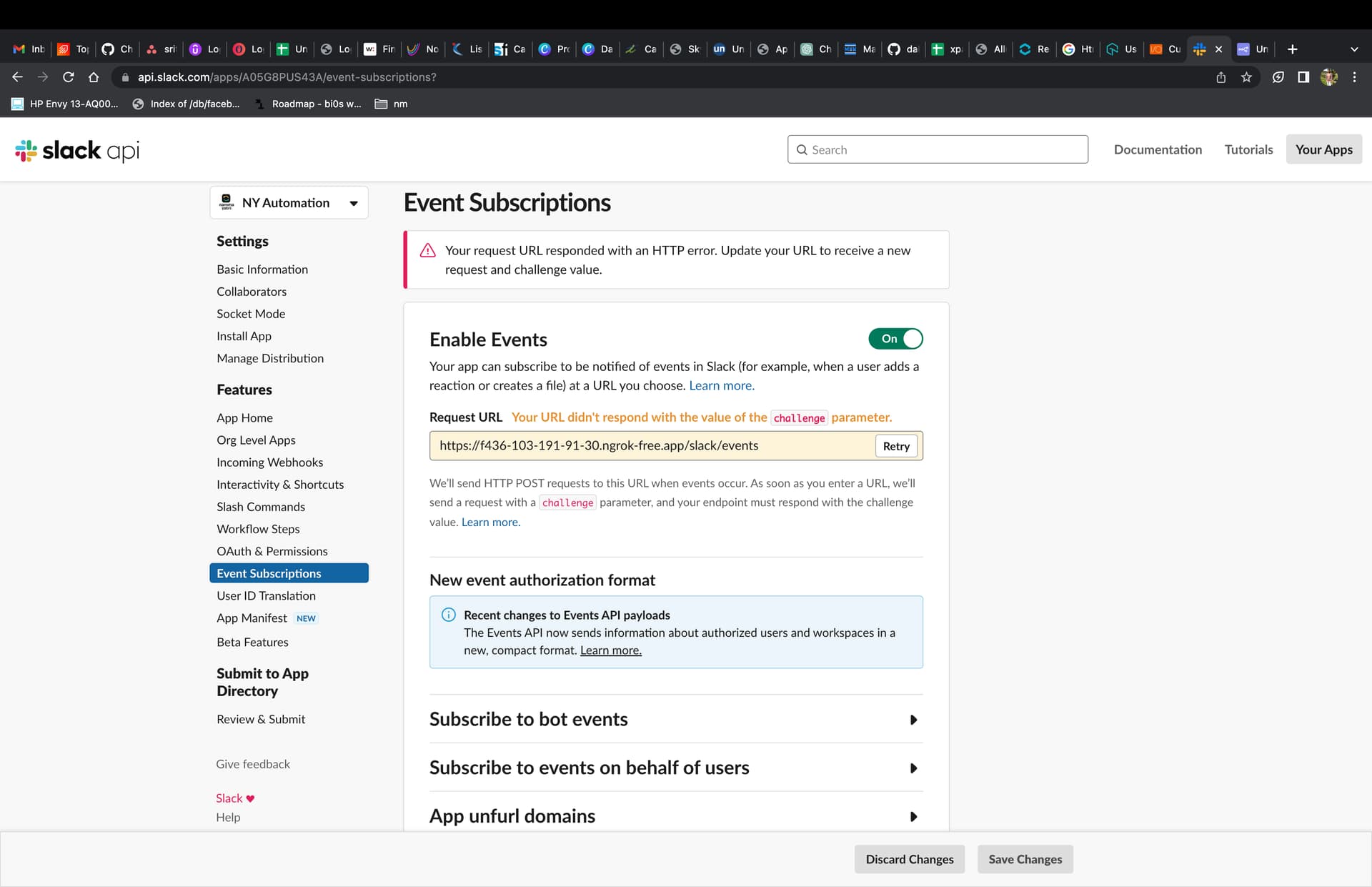The image size is (1372, 887).
Task: Reload the page with the browser refresh icon
Action: pyautogui.click(x=69, y=77)
